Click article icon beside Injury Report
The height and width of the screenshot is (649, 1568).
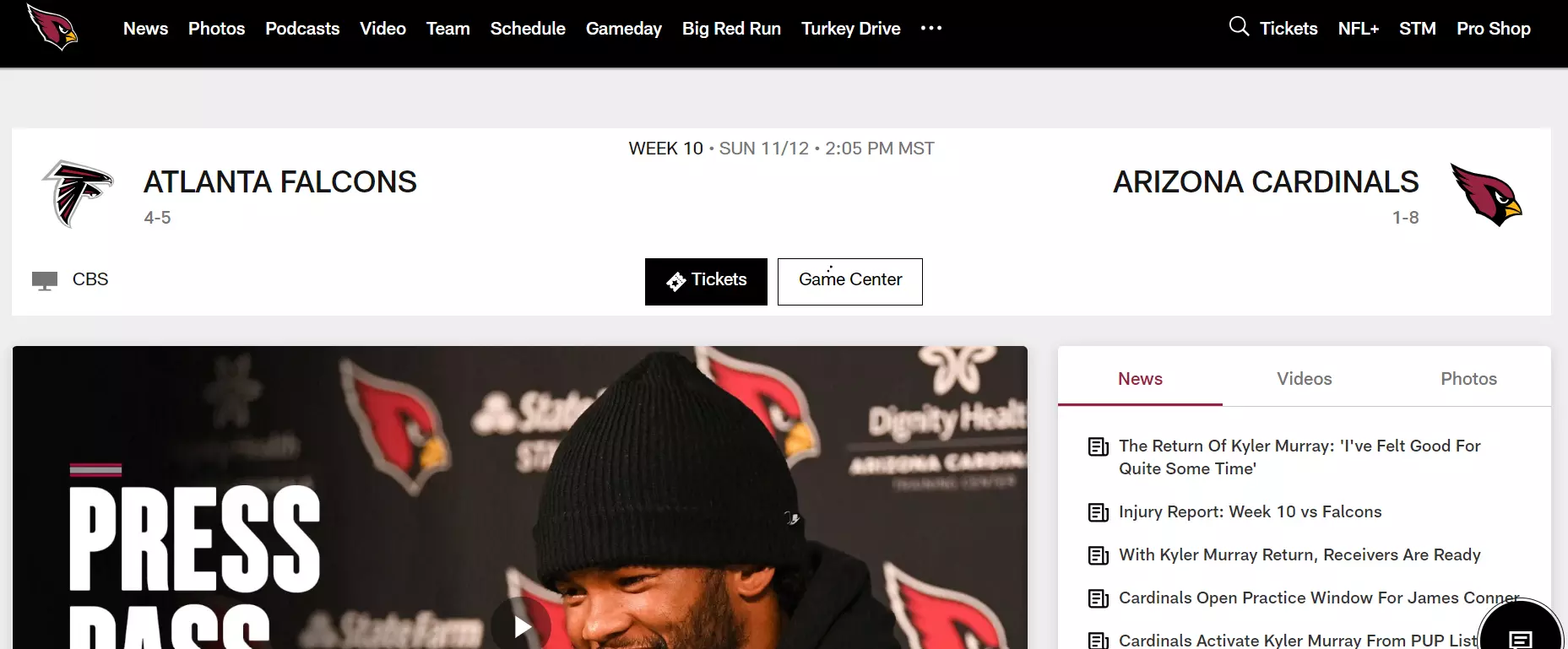coord(1098,512)
